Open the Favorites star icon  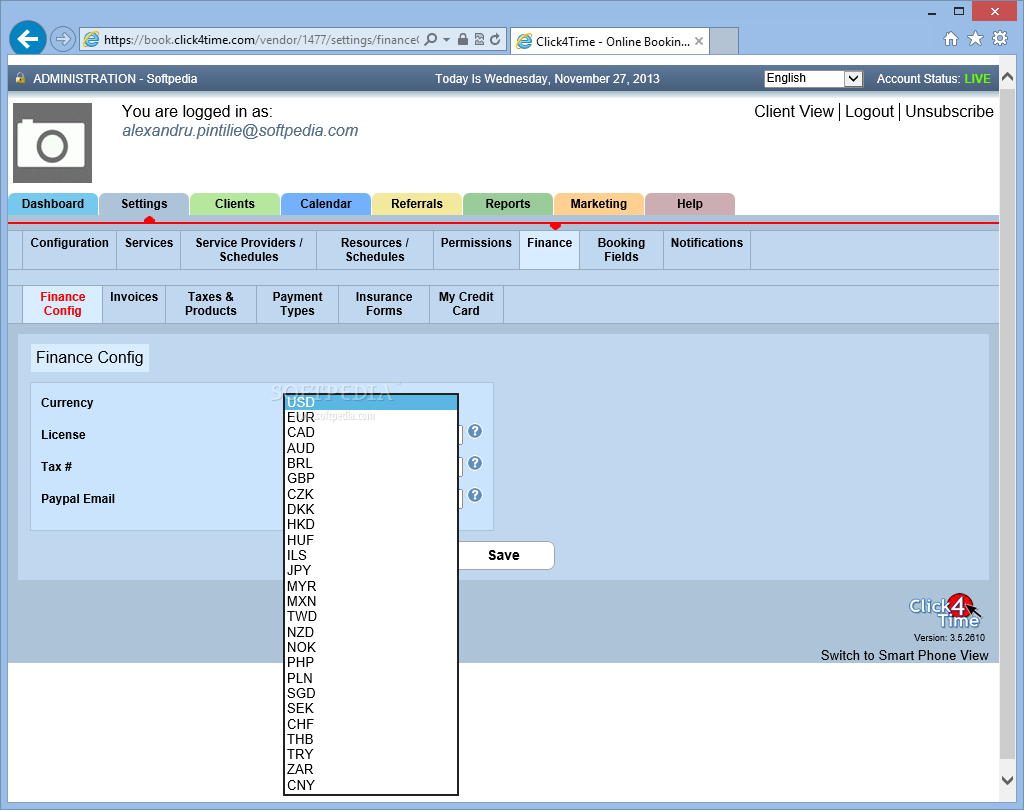(x=975, y=39)
